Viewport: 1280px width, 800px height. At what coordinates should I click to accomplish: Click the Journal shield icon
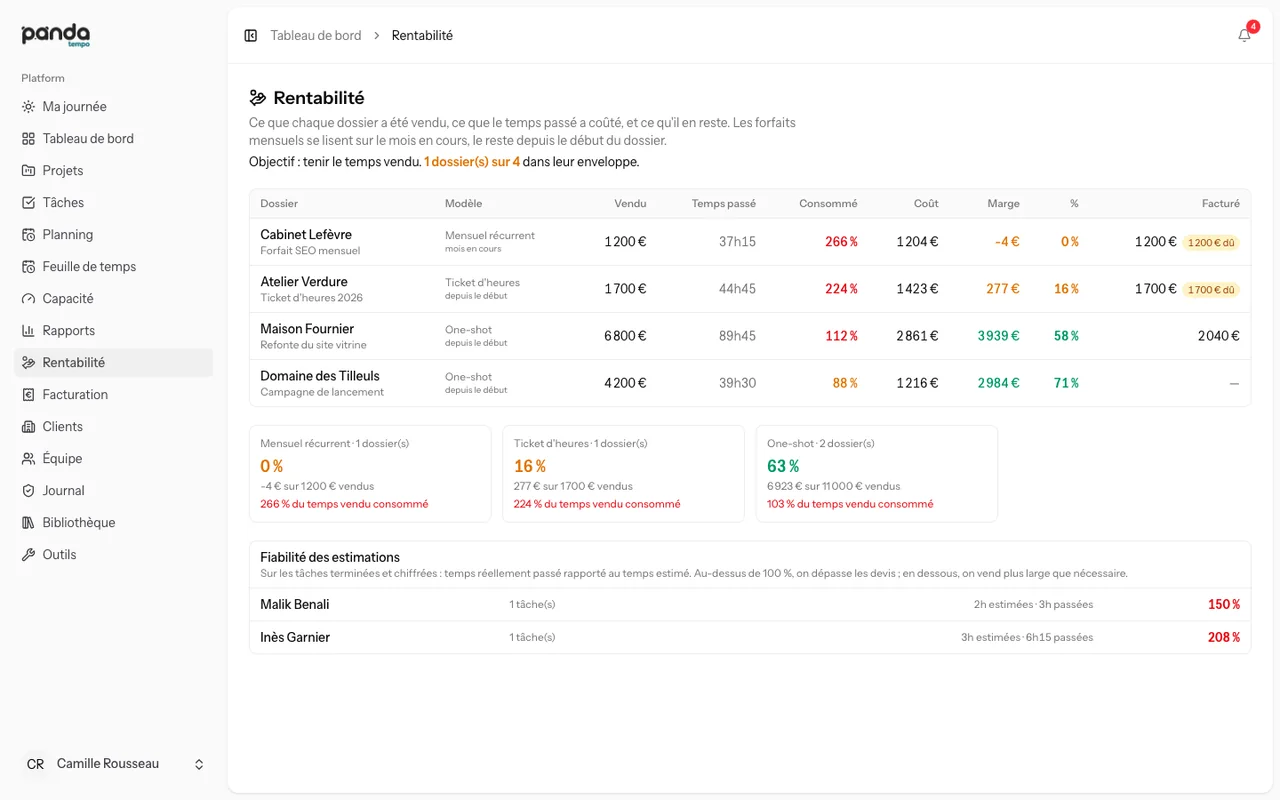coord(28,491)
